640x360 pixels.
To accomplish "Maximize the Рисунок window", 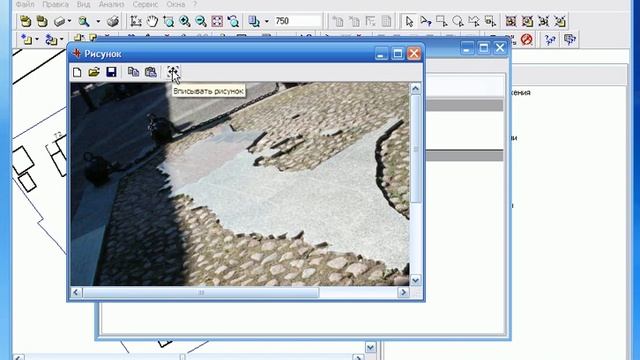I will pos(398,53).
